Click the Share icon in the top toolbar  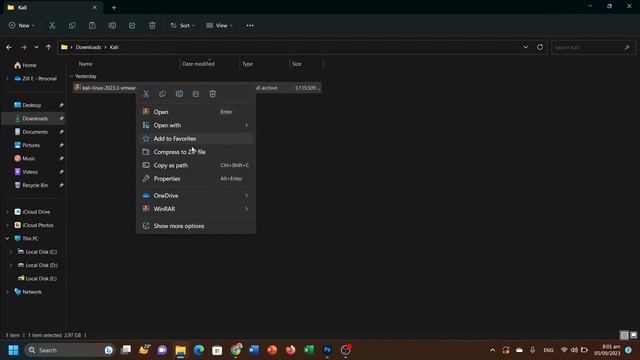tap(132, 25)
